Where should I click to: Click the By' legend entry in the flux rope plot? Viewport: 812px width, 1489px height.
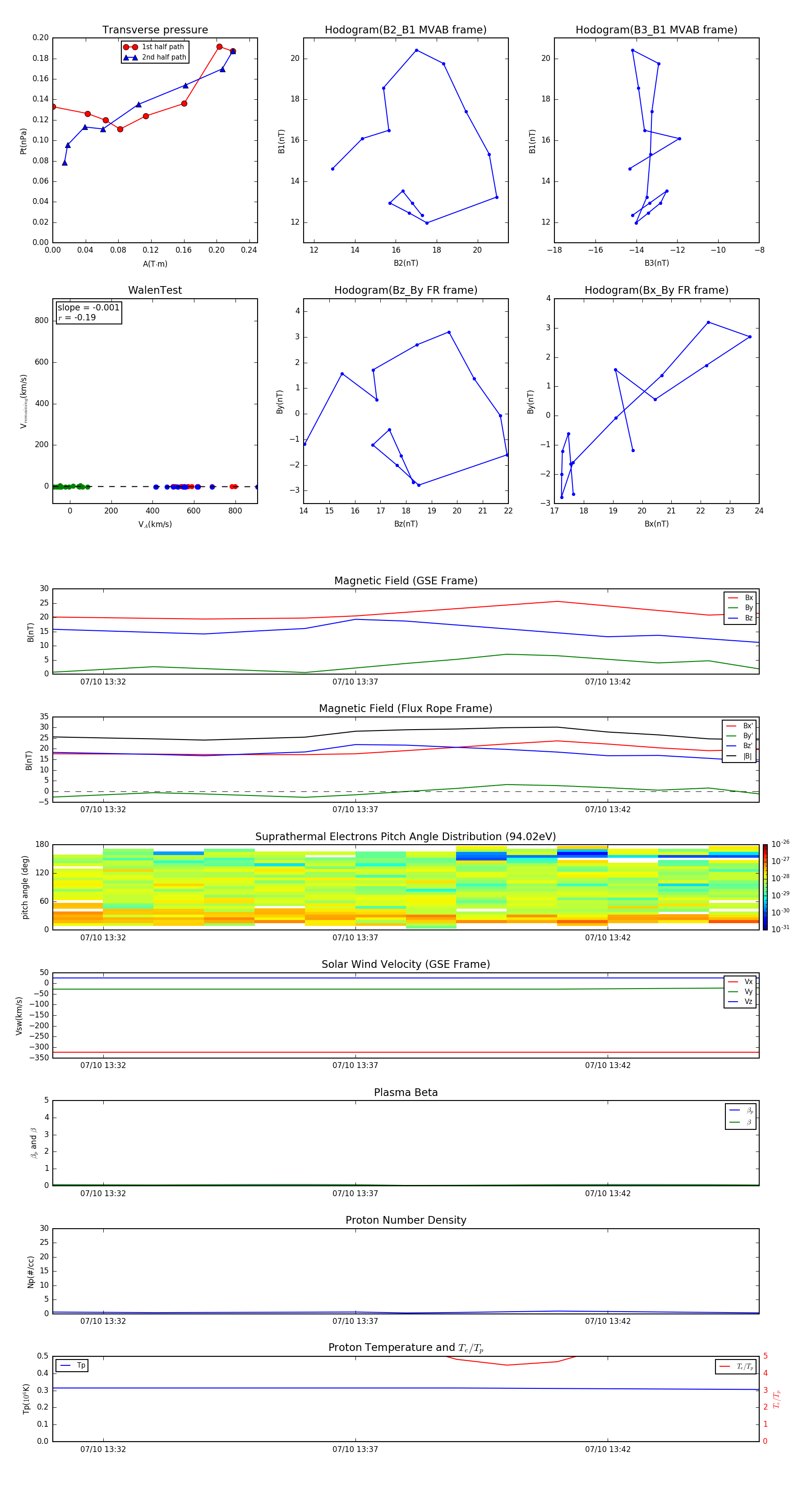[739, 736]
